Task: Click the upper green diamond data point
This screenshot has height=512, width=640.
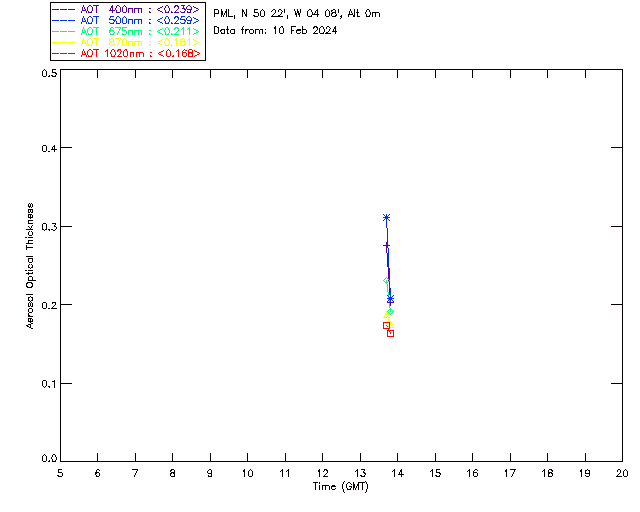Action: coord(386,280)
